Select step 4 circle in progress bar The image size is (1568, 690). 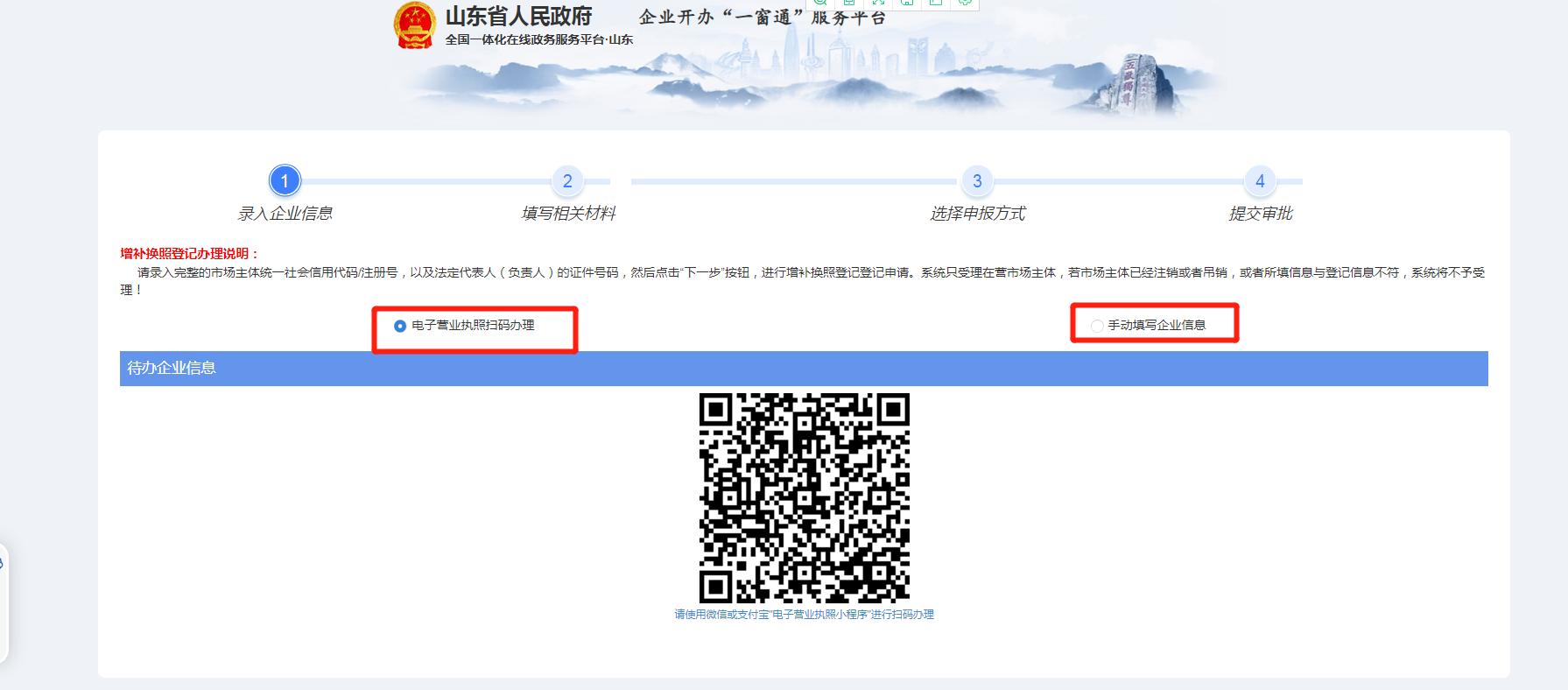[1260, 181]
